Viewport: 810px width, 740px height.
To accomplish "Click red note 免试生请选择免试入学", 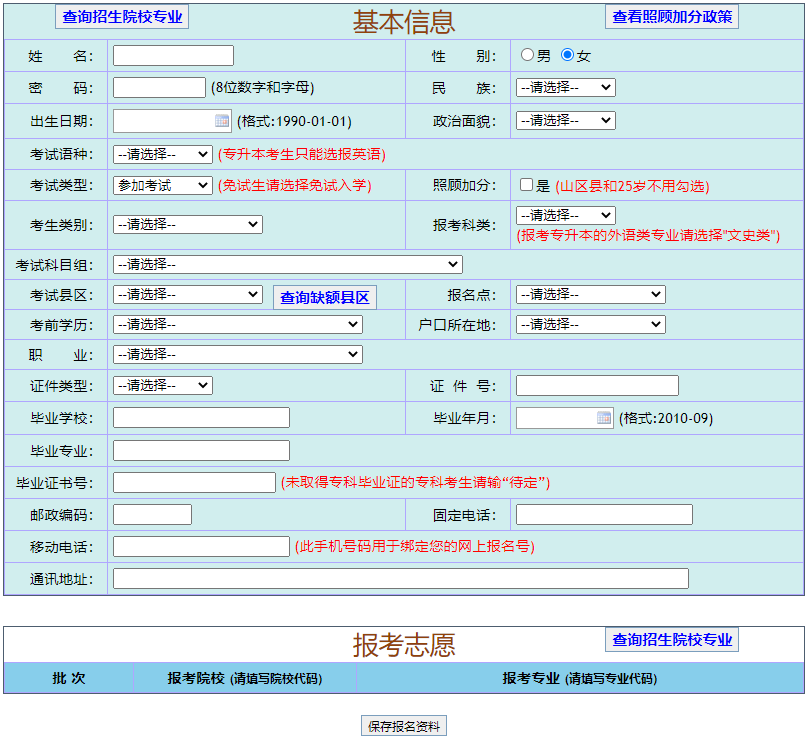I will [x=294, y=186].
